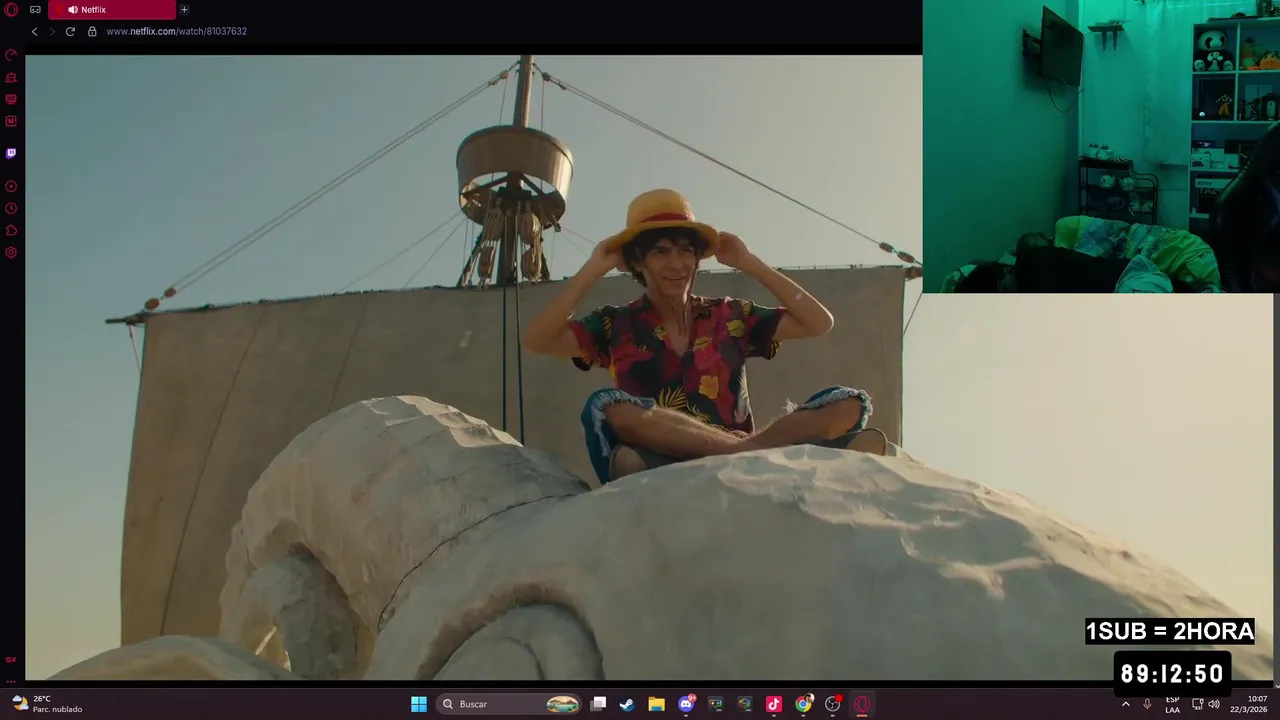Mute the Netflix tab audio speaker icon
Screen dimensions: 1280x720
[x=73, y=10]
